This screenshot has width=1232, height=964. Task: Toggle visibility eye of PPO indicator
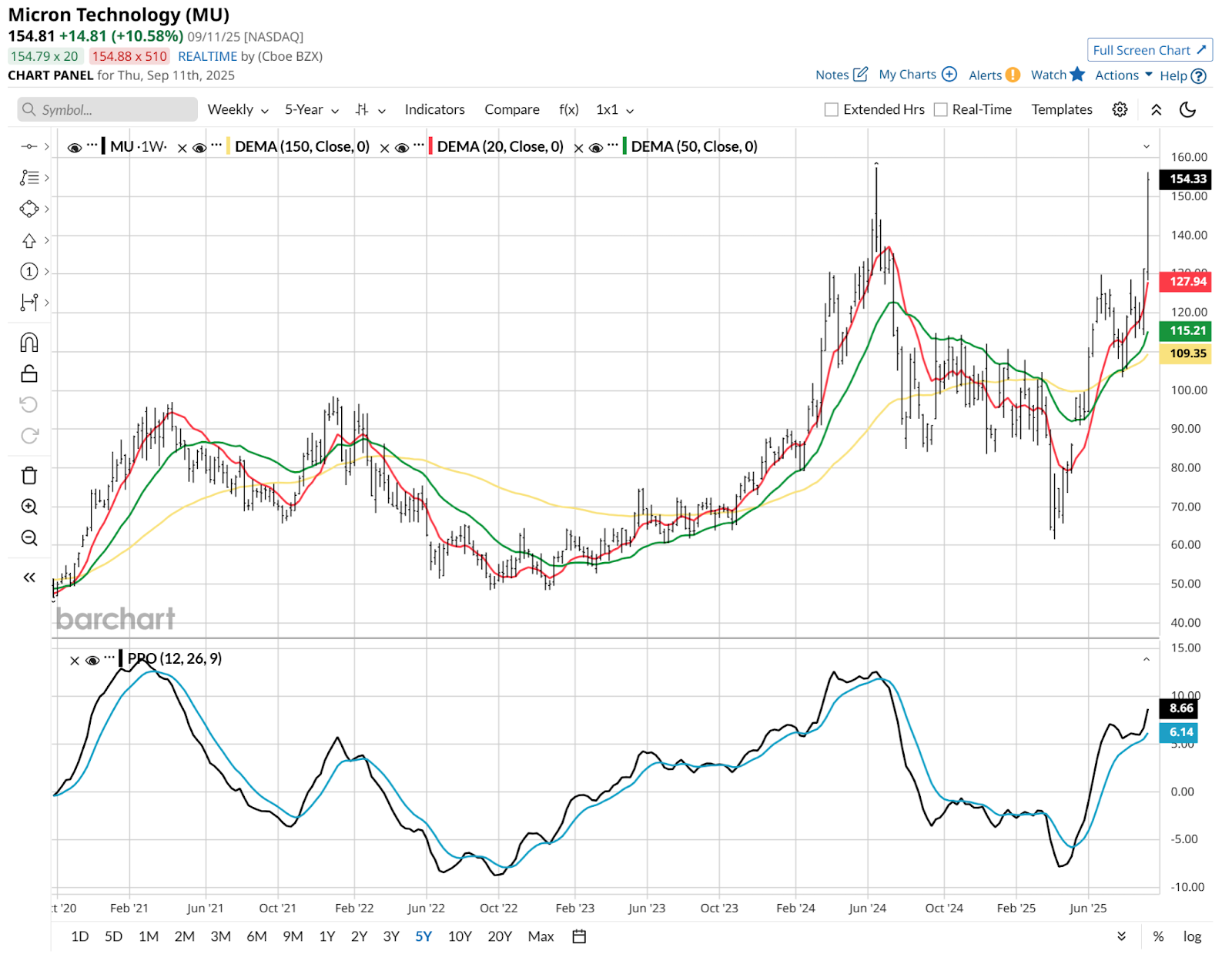click(x=92, y=661)
